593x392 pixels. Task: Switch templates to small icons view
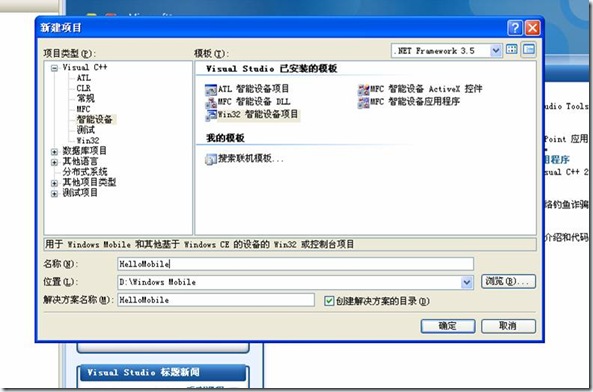[x=529, y=50]
